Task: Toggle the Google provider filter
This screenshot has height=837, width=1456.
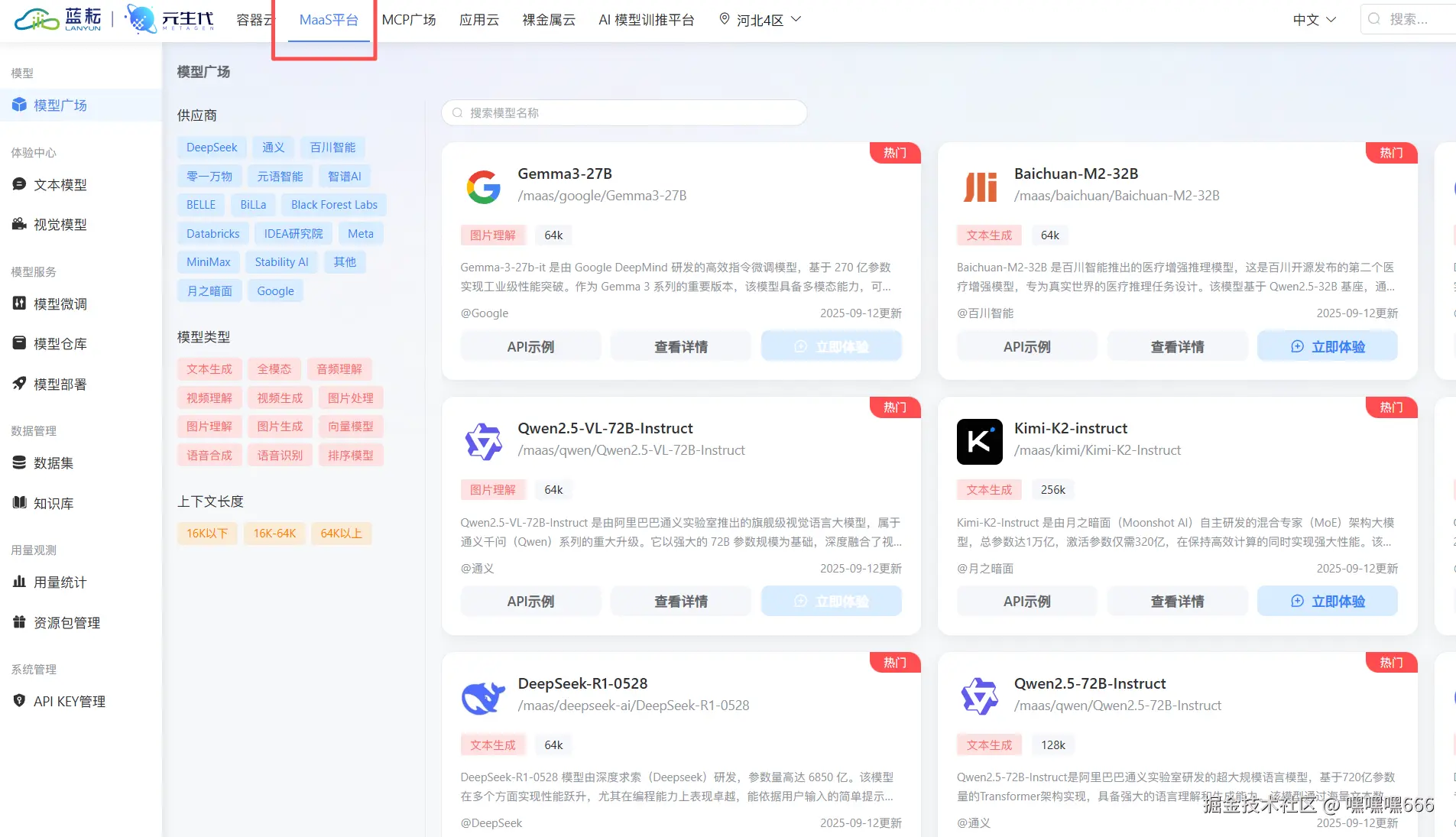Action: tap(275, 291)
